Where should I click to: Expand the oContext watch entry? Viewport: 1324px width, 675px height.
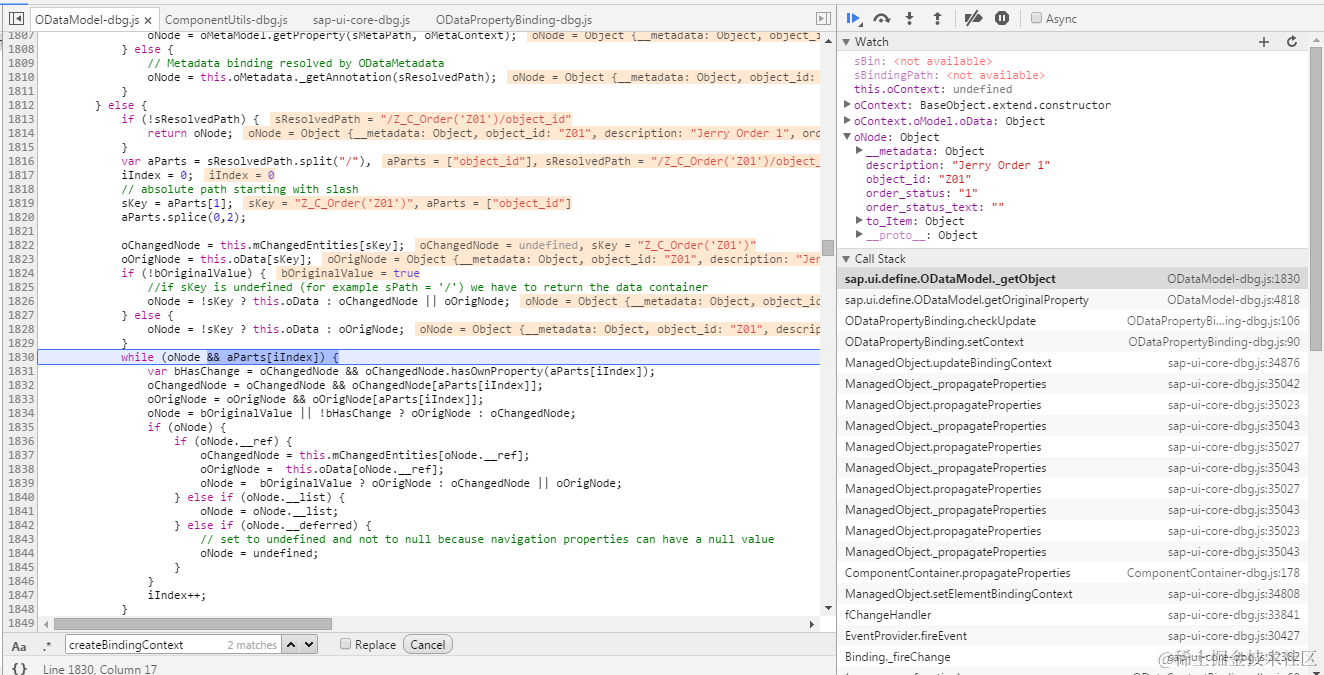click(x=848, y=105)
